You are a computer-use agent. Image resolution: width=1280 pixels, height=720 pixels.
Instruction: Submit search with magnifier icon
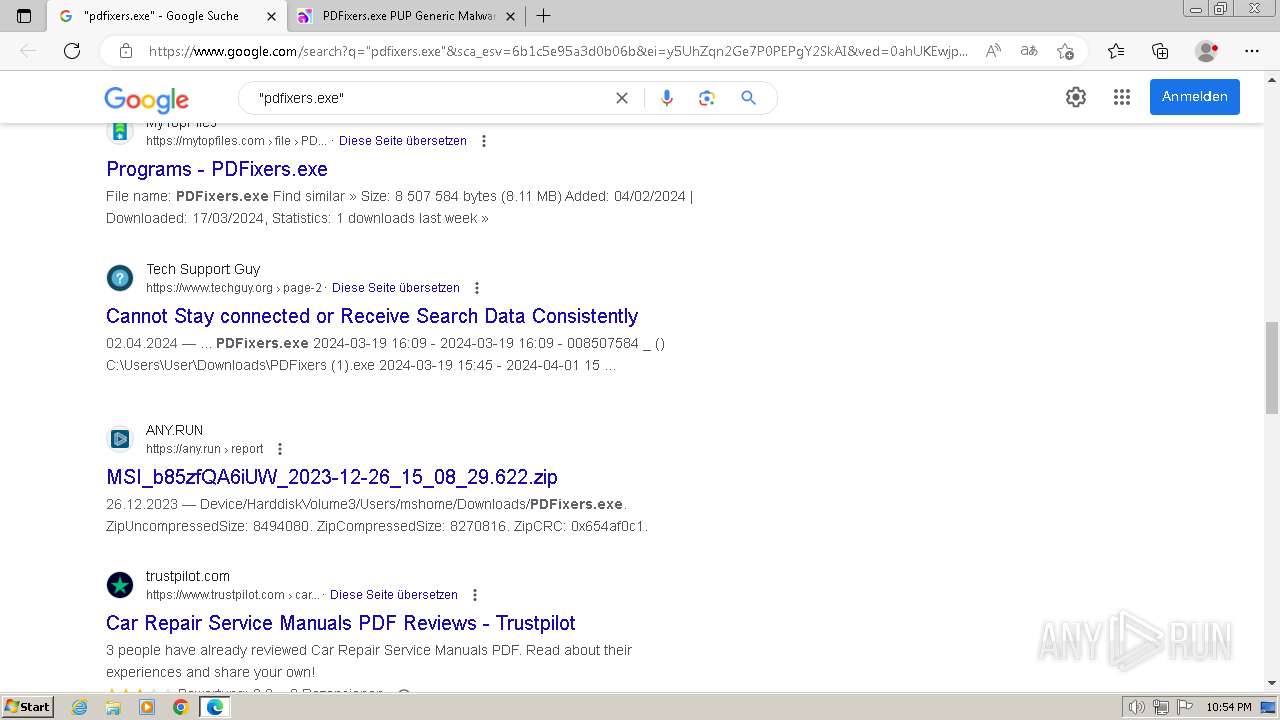[748, 98]
